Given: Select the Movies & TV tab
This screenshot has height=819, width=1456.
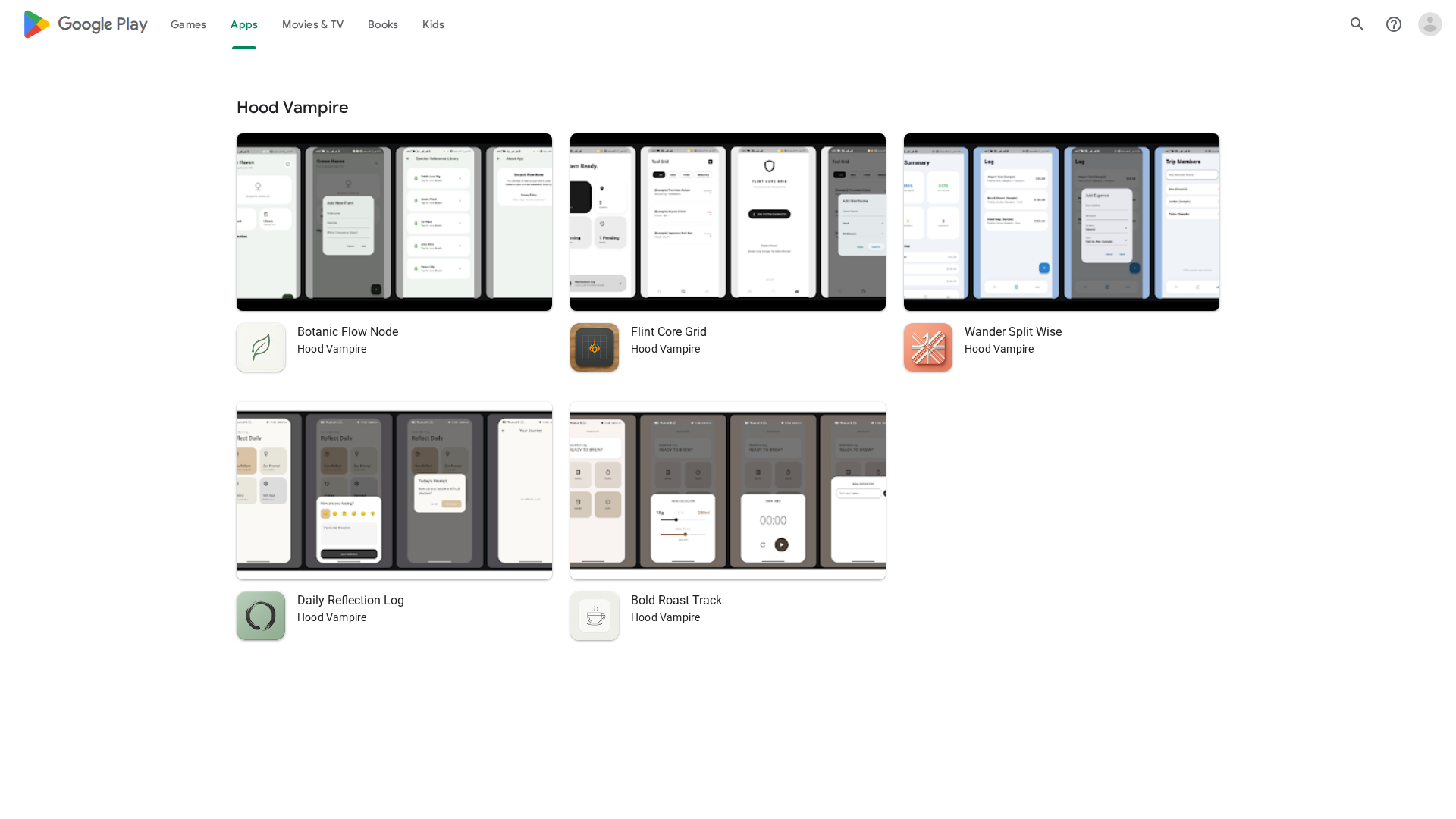Looking at the screenshot, I should point(312,24).
